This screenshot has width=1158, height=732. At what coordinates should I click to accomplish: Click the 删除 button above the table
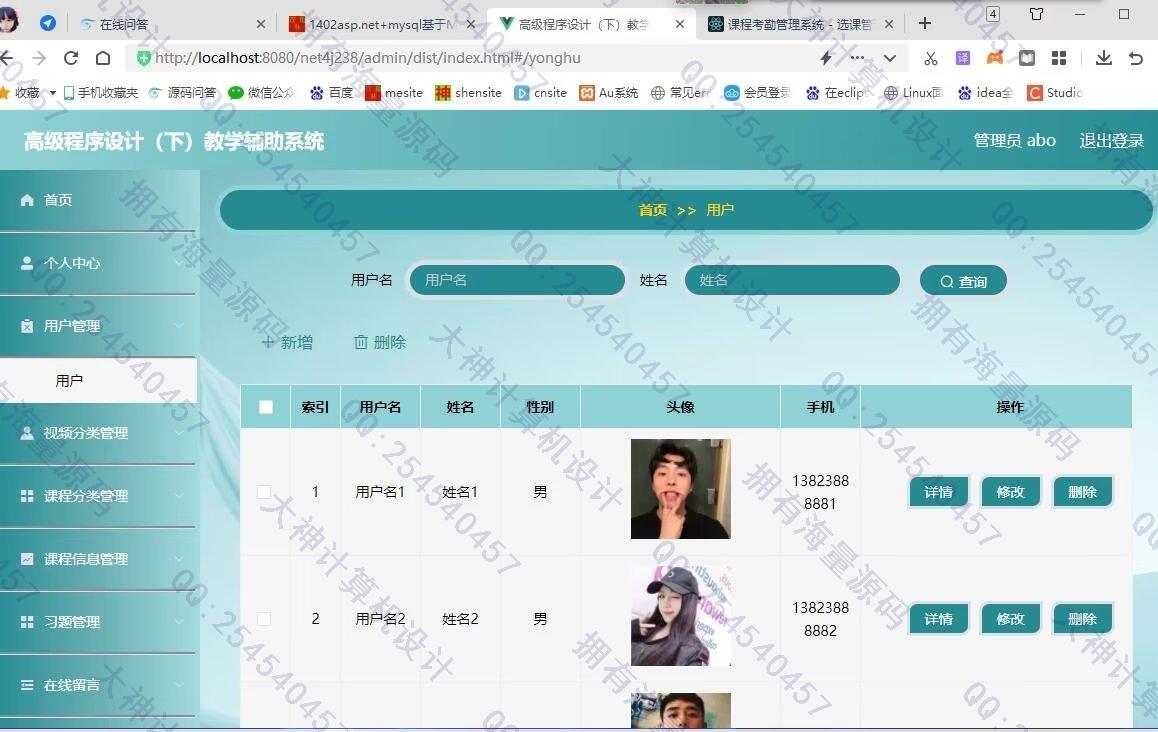coord(380,343)
